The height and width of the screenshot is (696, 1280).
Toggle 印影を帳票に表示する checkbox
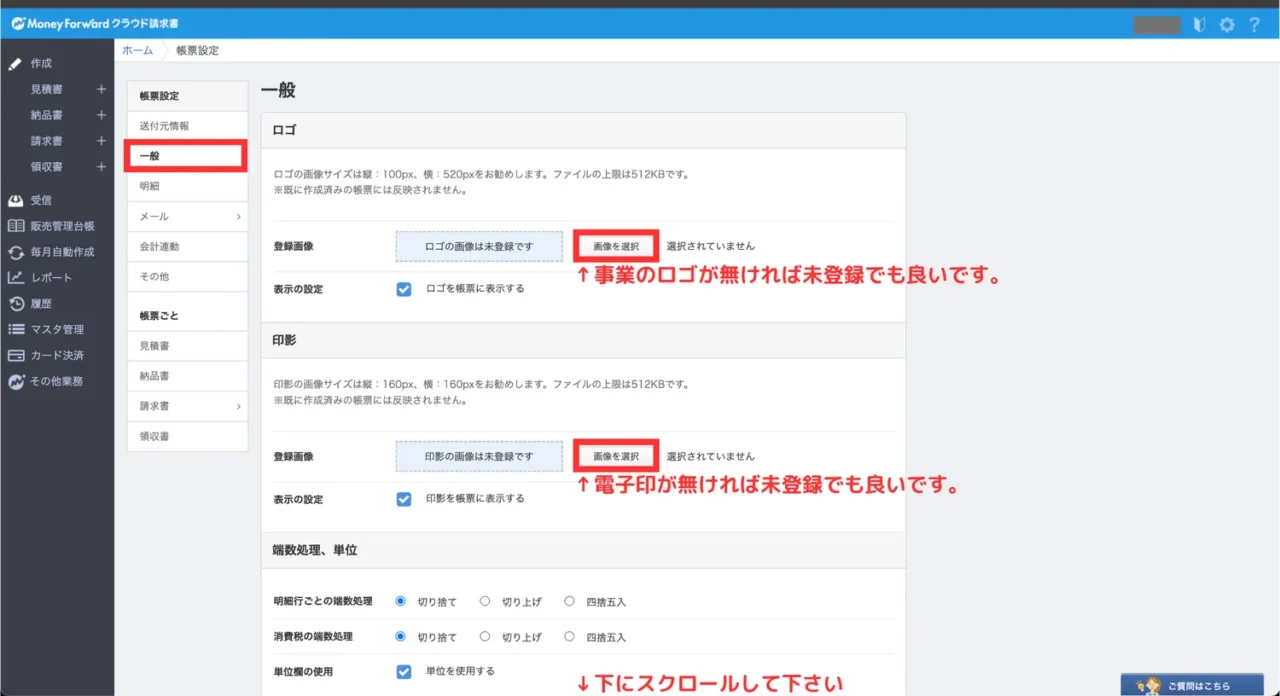coord(404,499)
